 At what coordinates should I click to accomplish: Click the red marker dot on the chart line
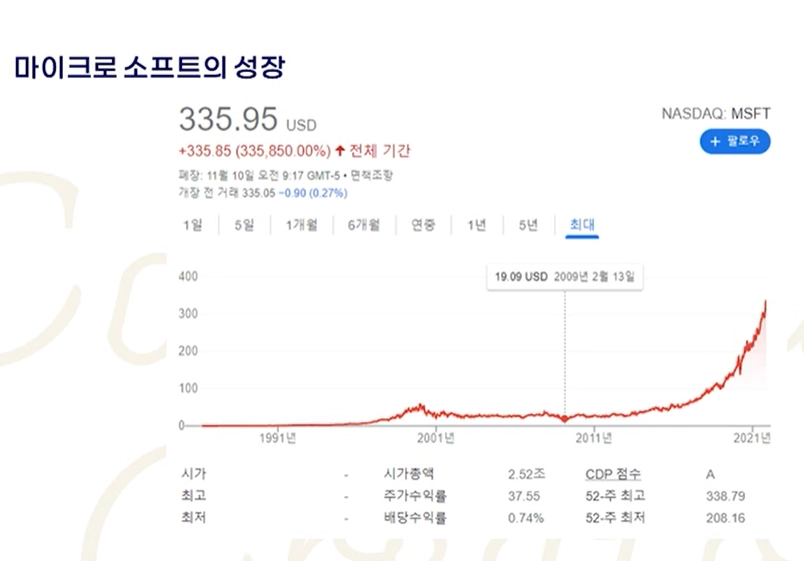(565, 418)
